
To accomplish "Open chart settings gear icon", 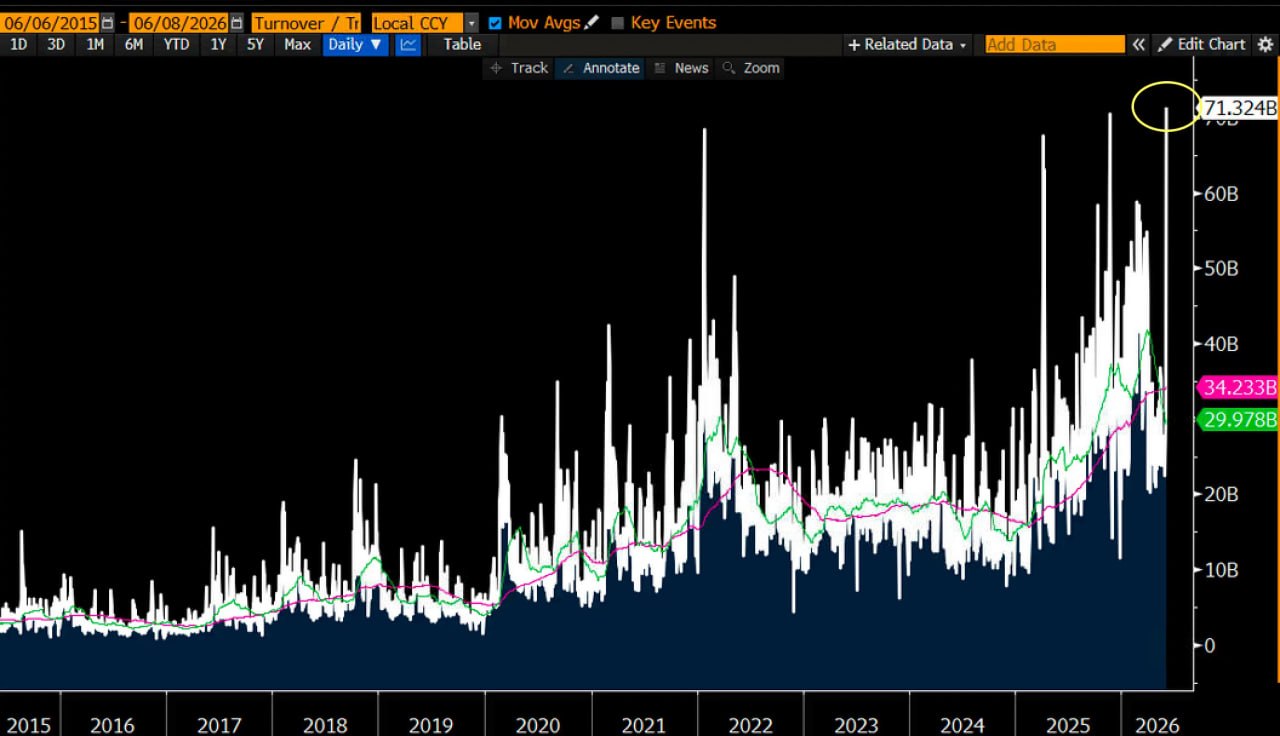I will [1265, 44].
